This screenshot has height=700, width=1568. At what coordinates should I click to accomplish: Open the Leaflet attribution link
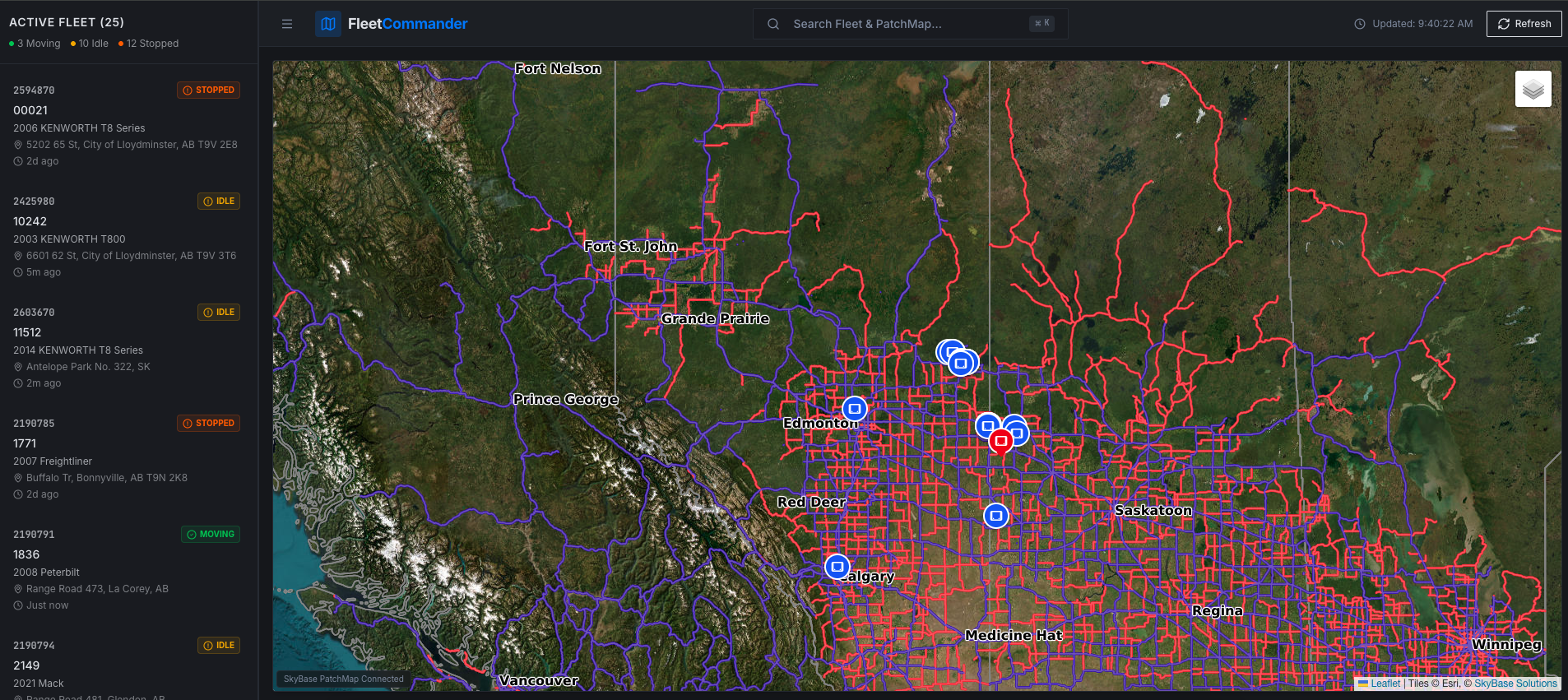coord(1385,684)
